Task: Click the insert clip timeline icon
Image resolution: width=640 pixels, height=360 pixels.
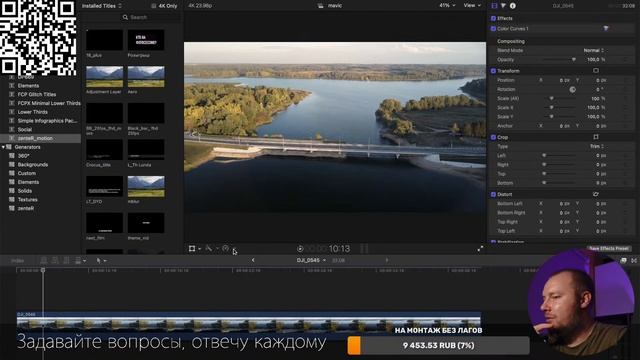Action: click(x=55, y=260)
